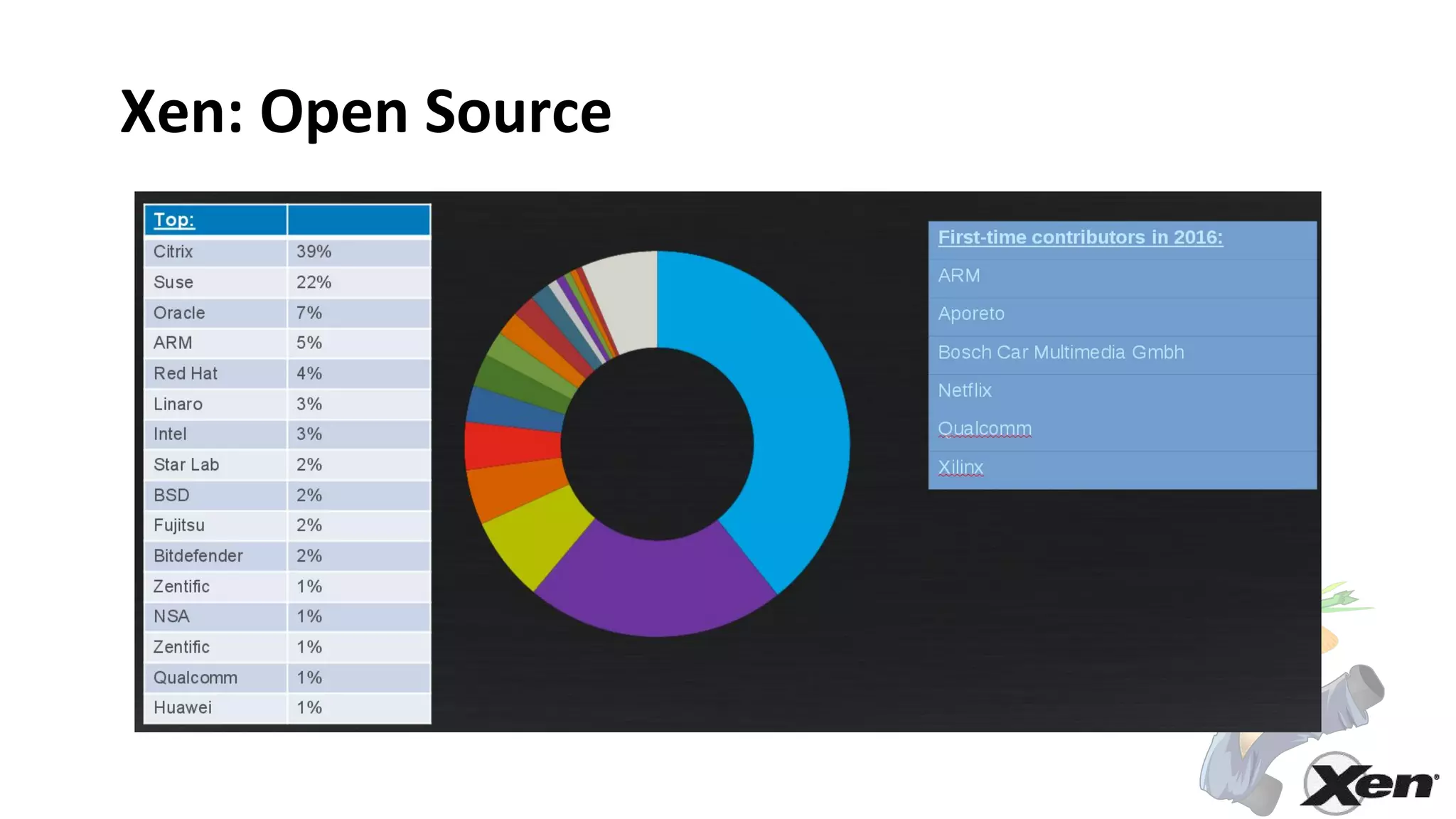The image size is (1456, 819).
Task: Select the 'Linaro' table cell
Action: [x=215, y=404]
